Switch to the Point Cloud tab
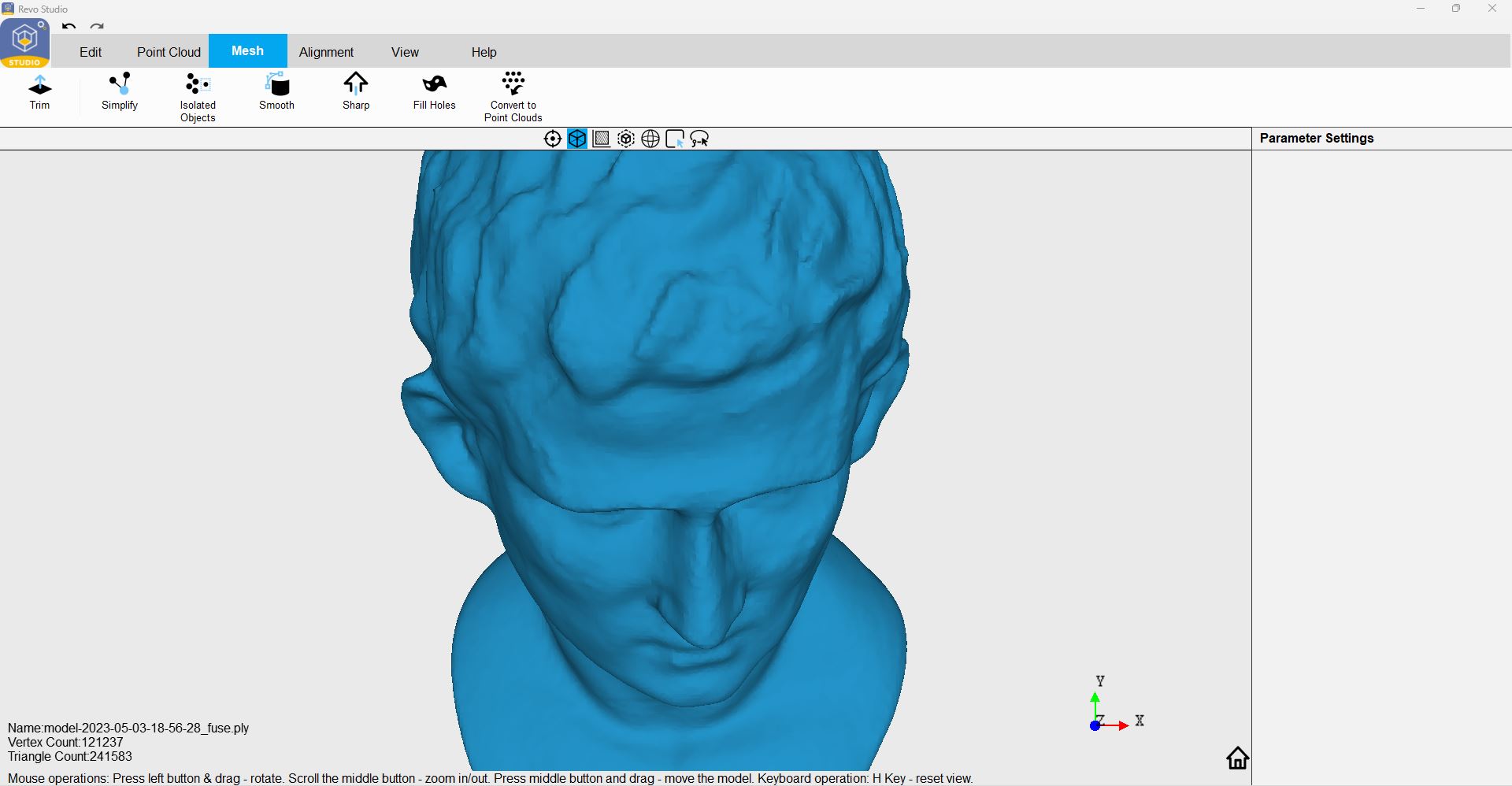The height and width of the screenshot is (786, 1512). 169,52
